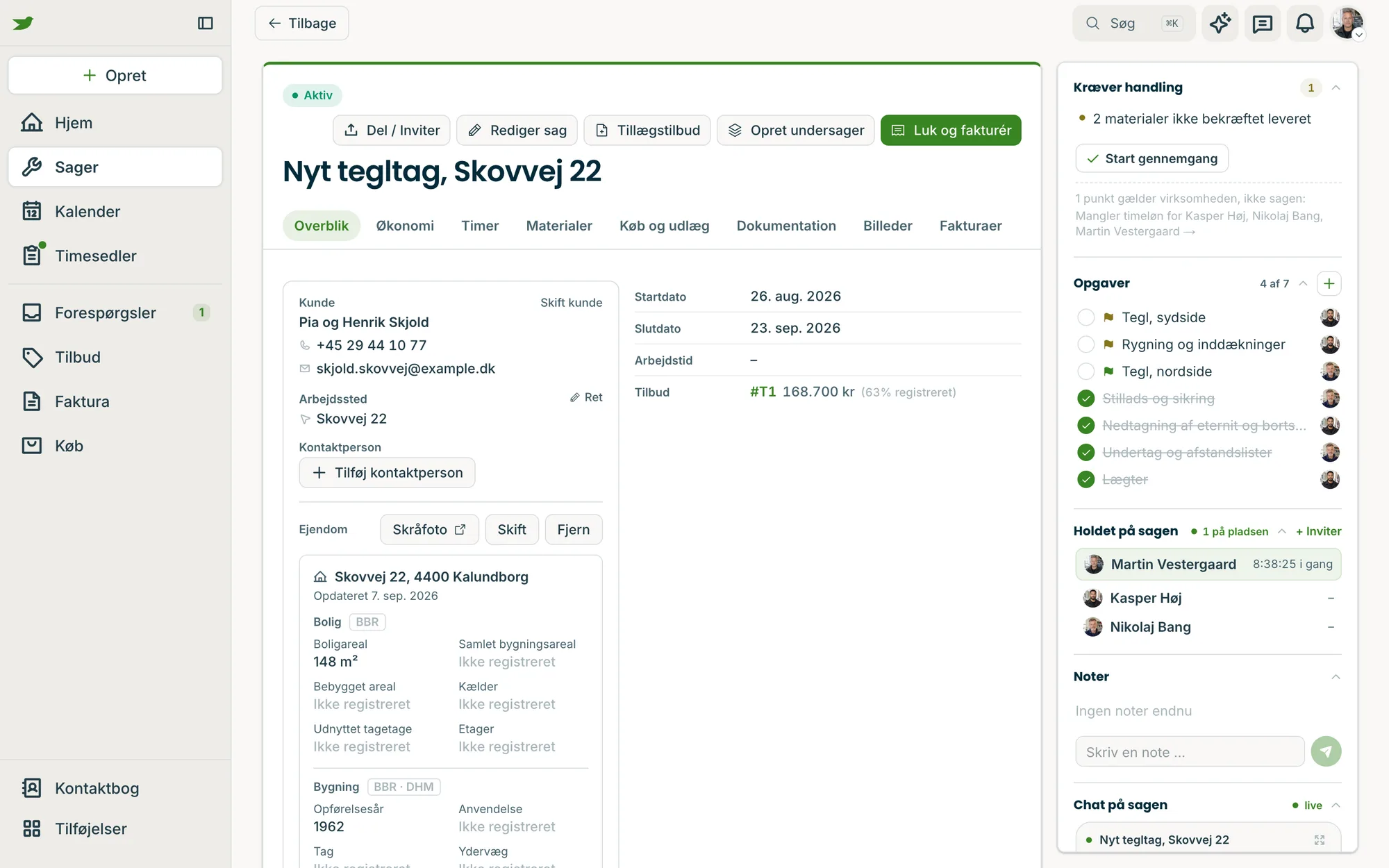This screenshot has height=868, width=1389.
Task: Switch to the Timer tab
Action: [480, 226]
